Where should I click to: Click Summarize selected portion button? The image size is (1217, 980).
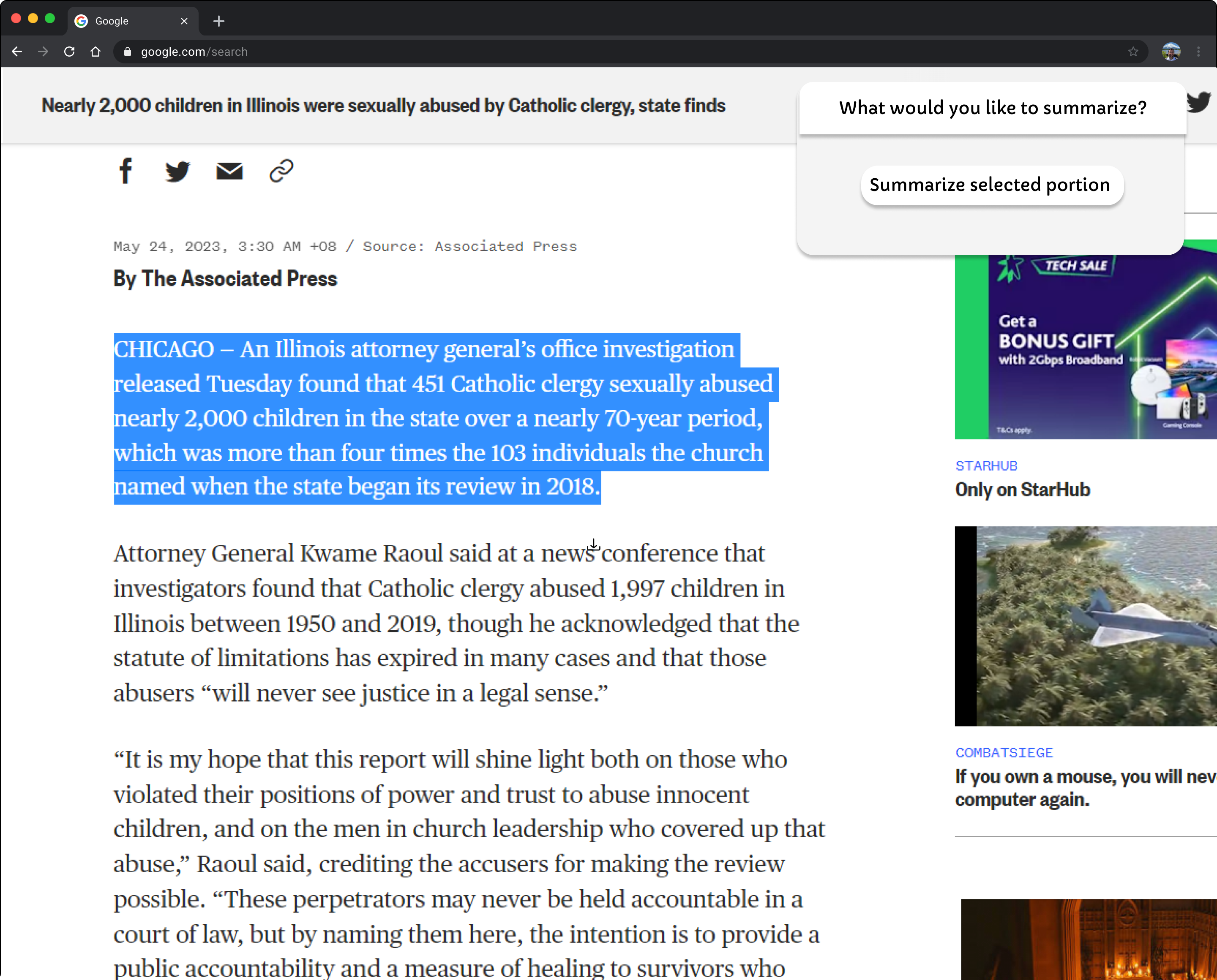point(992,185)
